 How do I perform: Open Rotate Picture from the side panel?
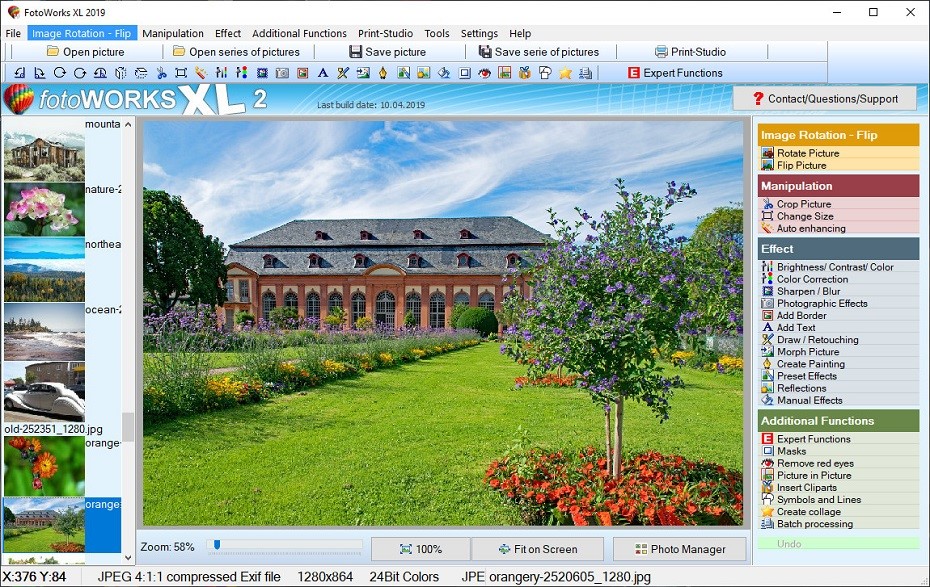point(808,153)
